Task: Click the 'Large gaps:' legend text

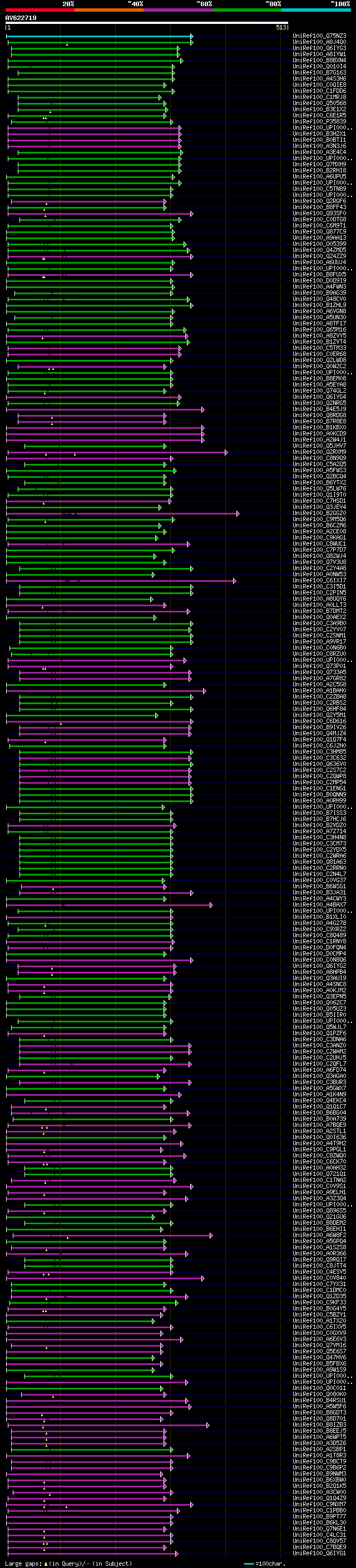Action: click(24, 1564)
